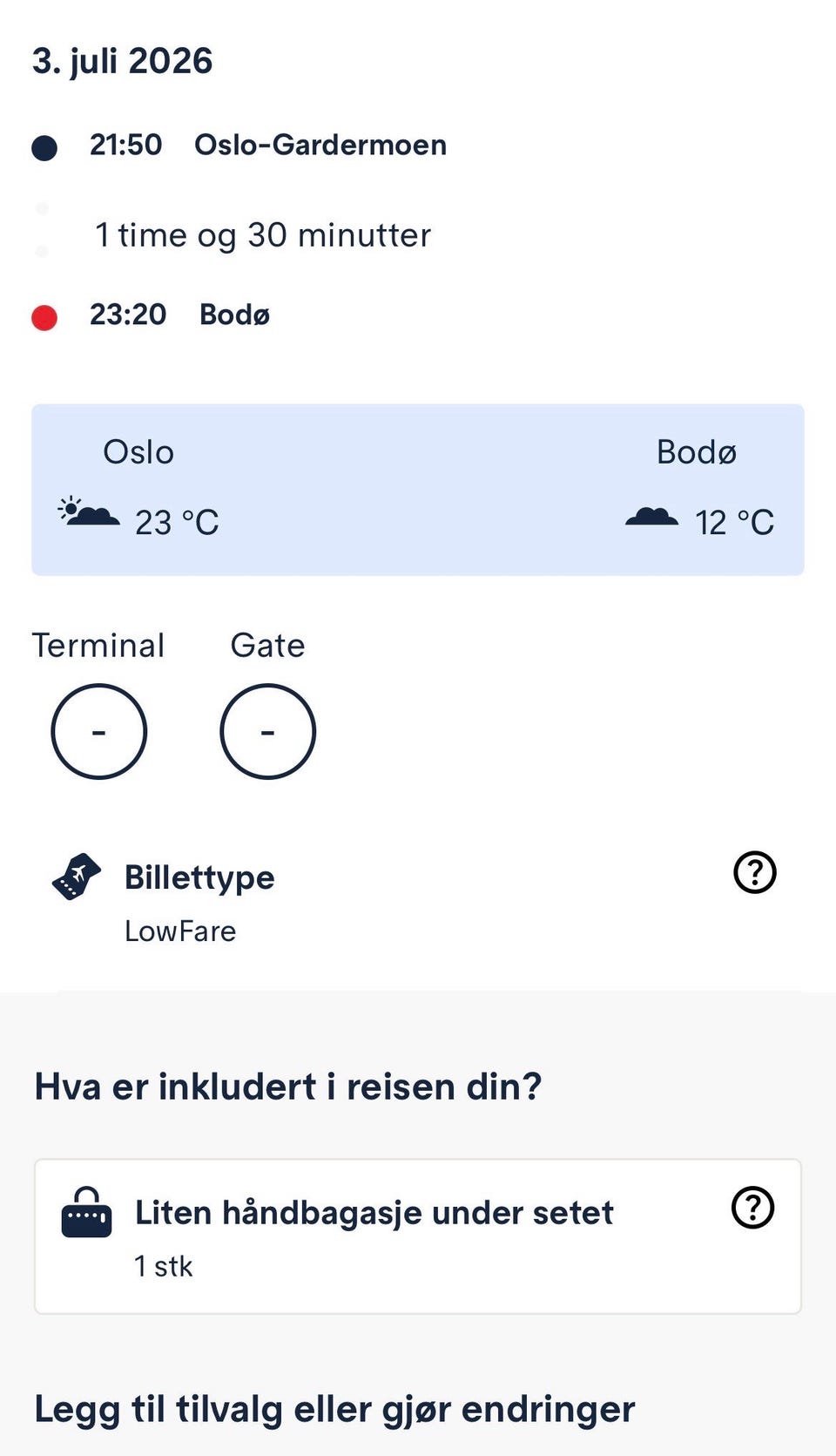Image resolution: width=836 pixels, height=1456 pixels.
Task: Tap the LowFare ticket type text
Action: (180, 931)
